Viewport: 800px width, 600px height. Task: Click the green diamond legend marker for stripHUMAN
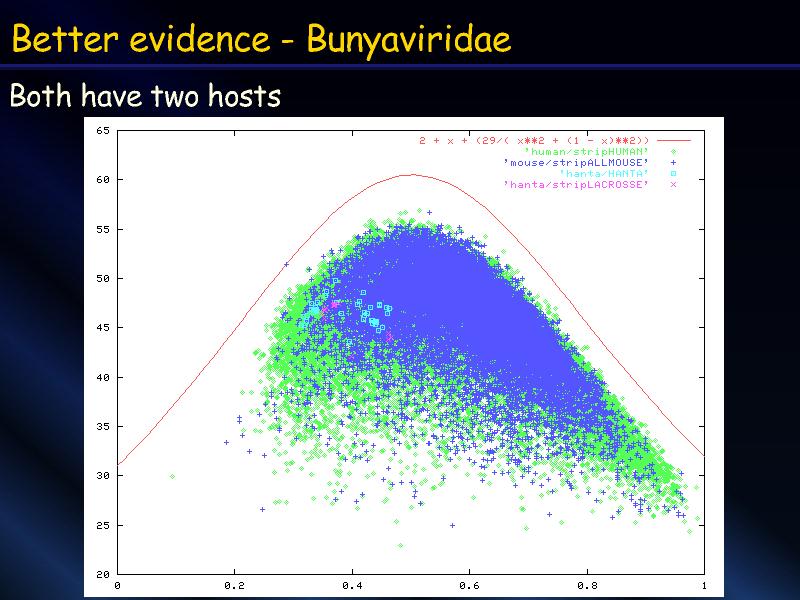point(673,151)
